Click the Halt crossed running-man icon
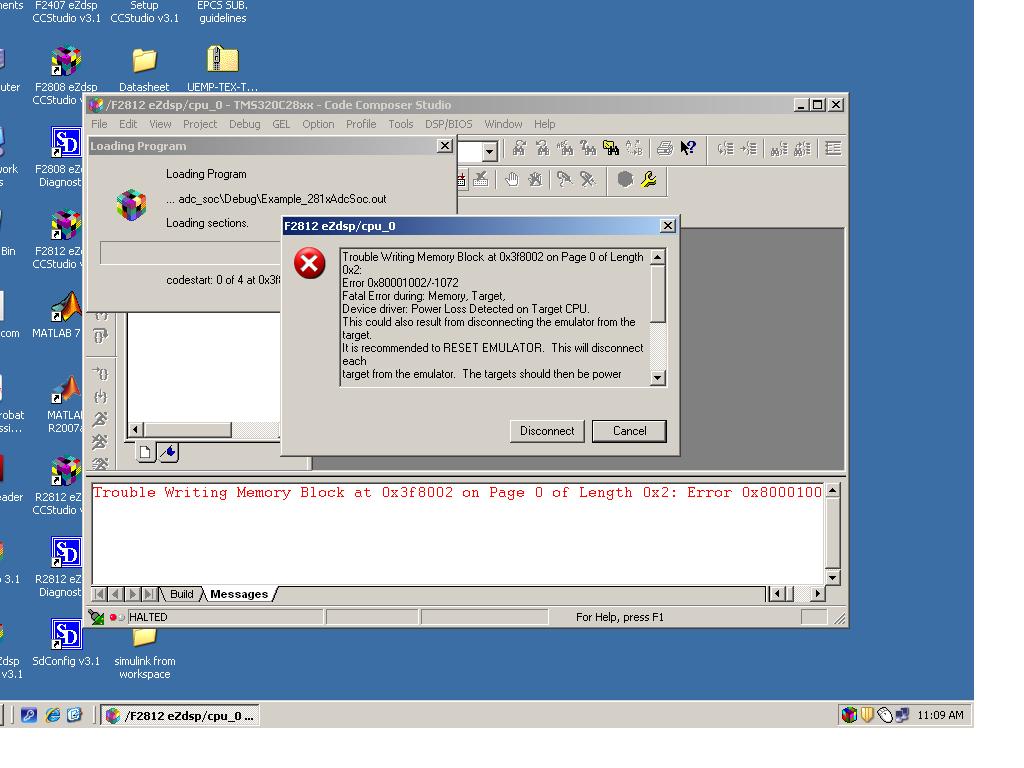 (100, 443)
